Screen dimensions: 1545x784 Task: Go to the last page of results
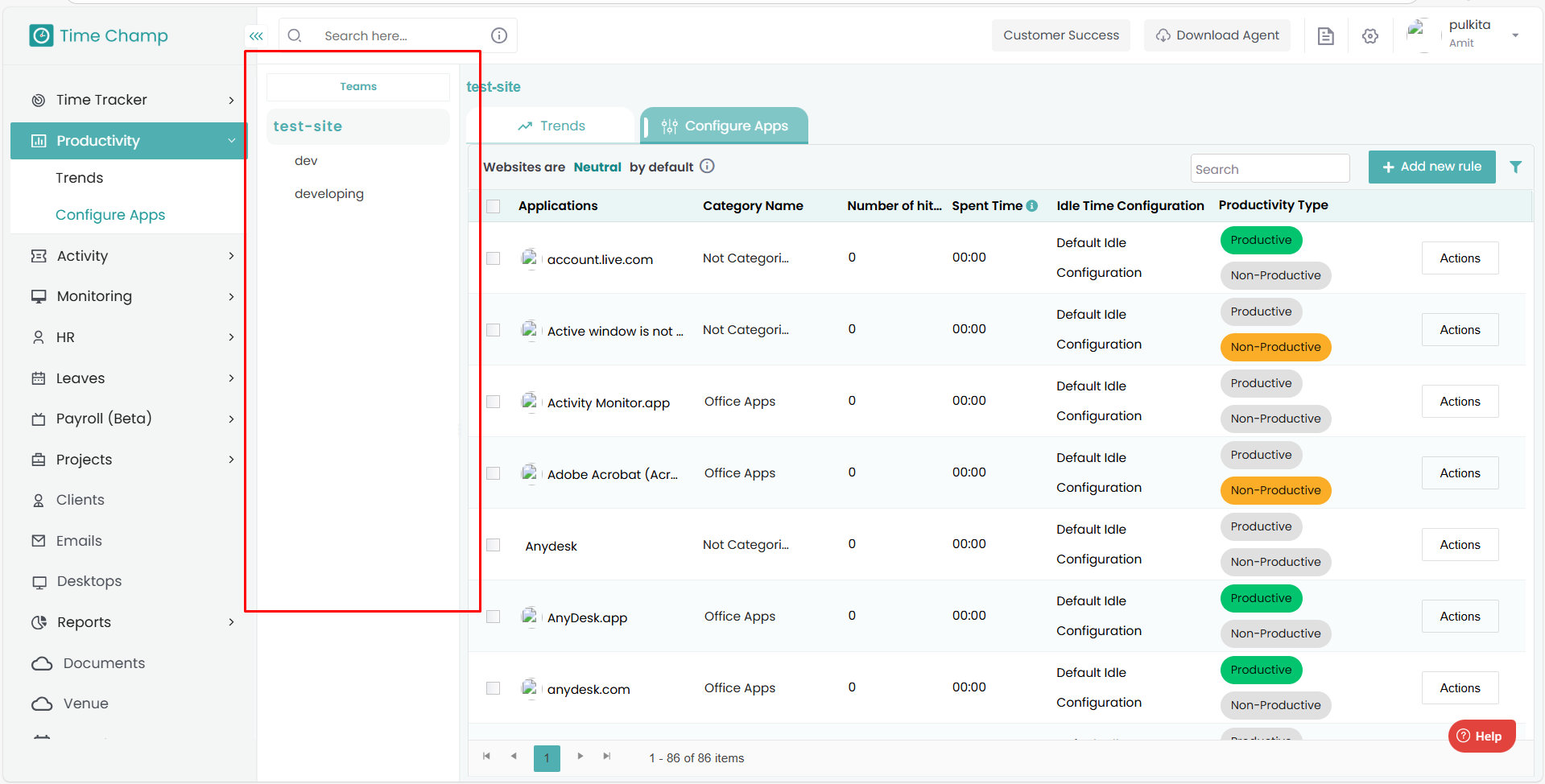point(607,757)
